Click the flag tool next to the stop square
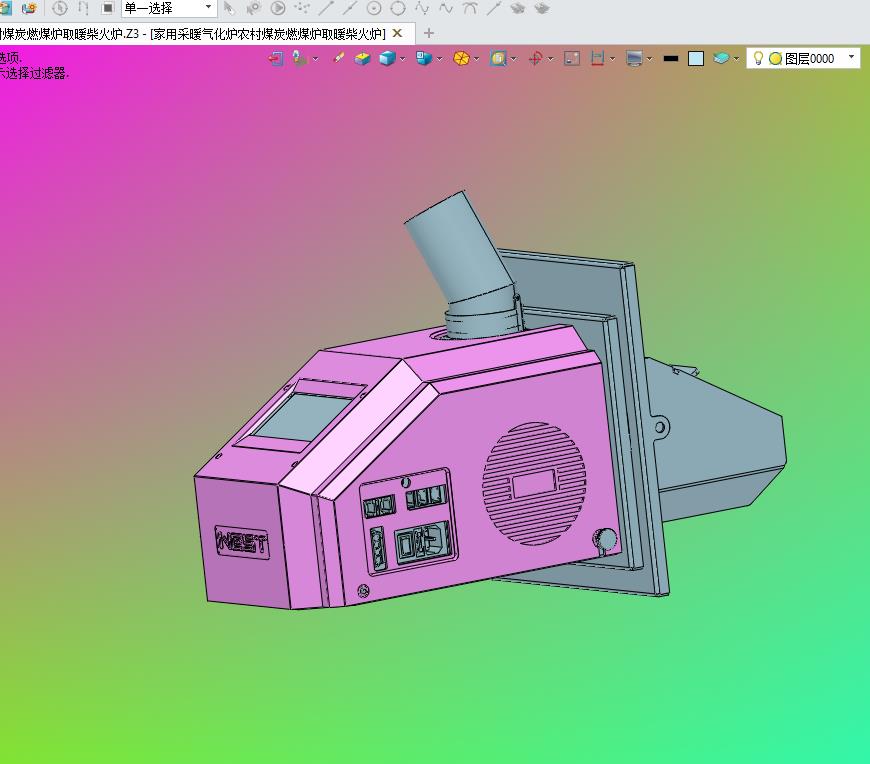 [83, 8]
